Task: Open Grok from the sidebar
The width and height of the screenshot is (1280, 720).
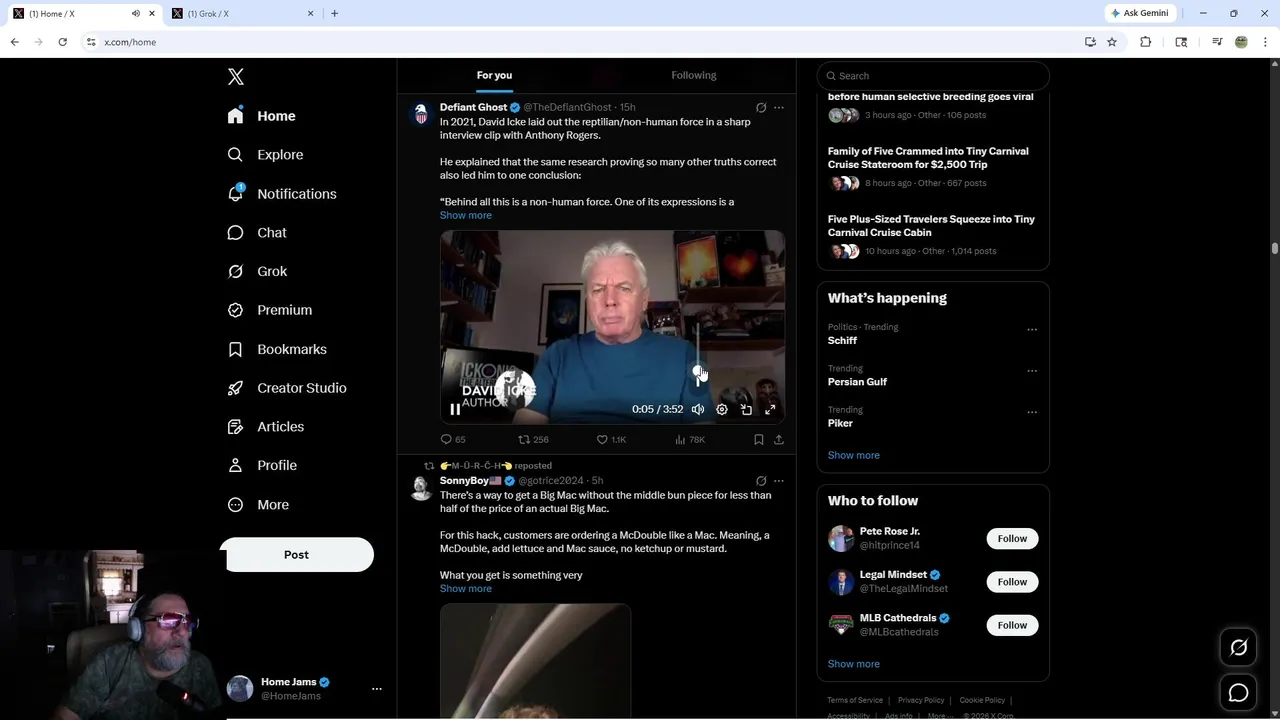Action: point(257,271)
